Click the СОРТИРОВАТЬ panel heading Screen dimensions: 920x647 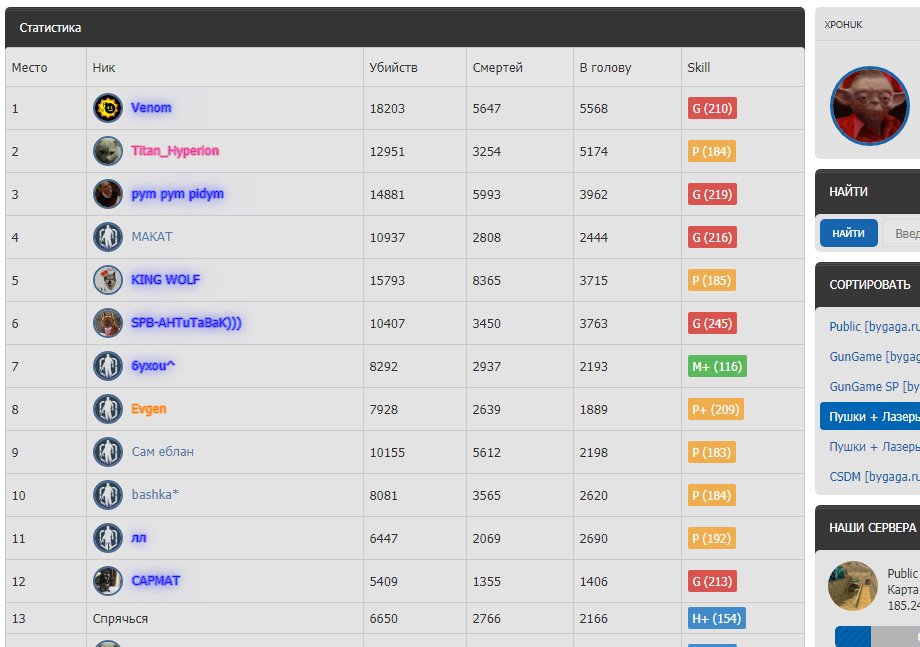(x=870, y=284)
